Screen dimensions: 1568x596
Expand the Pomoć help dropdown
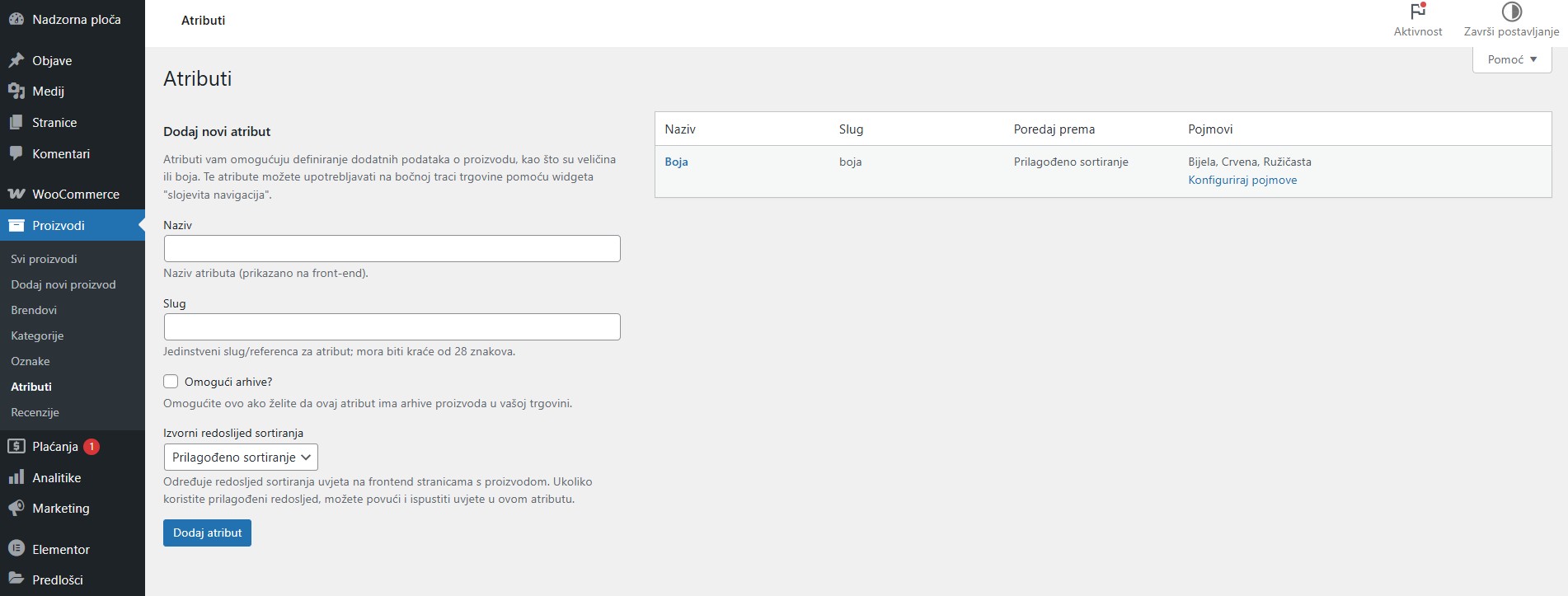(x=1511, y=59)
